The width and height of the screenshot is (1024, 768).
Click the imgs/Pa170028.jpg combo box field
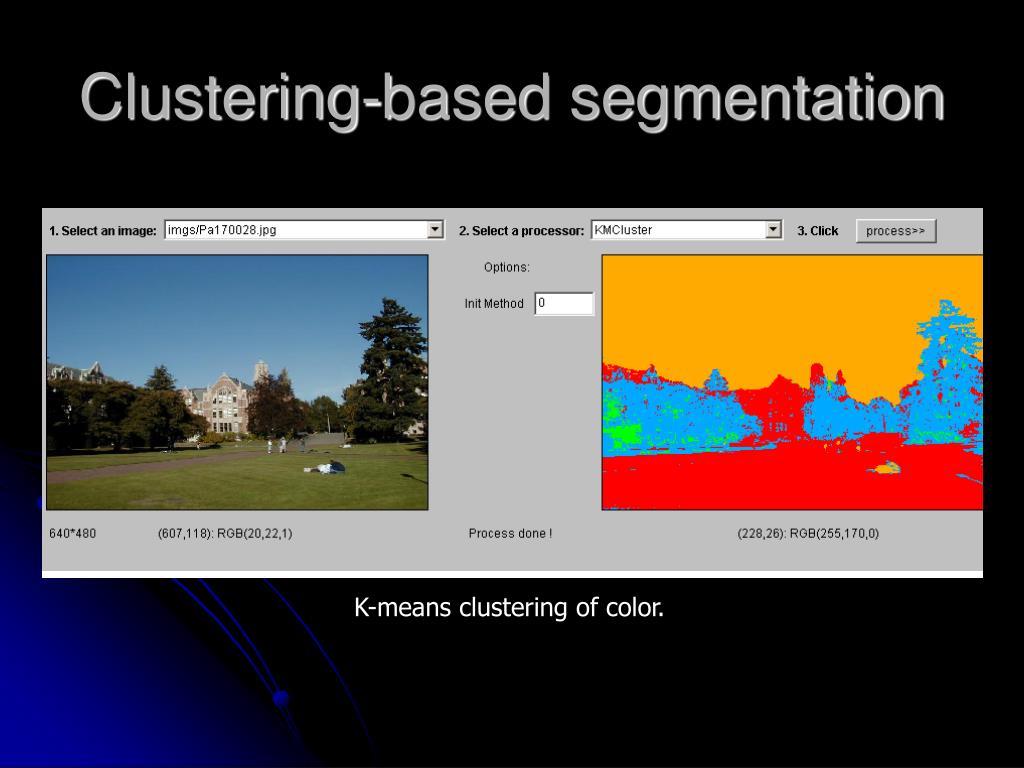(295, 230)
